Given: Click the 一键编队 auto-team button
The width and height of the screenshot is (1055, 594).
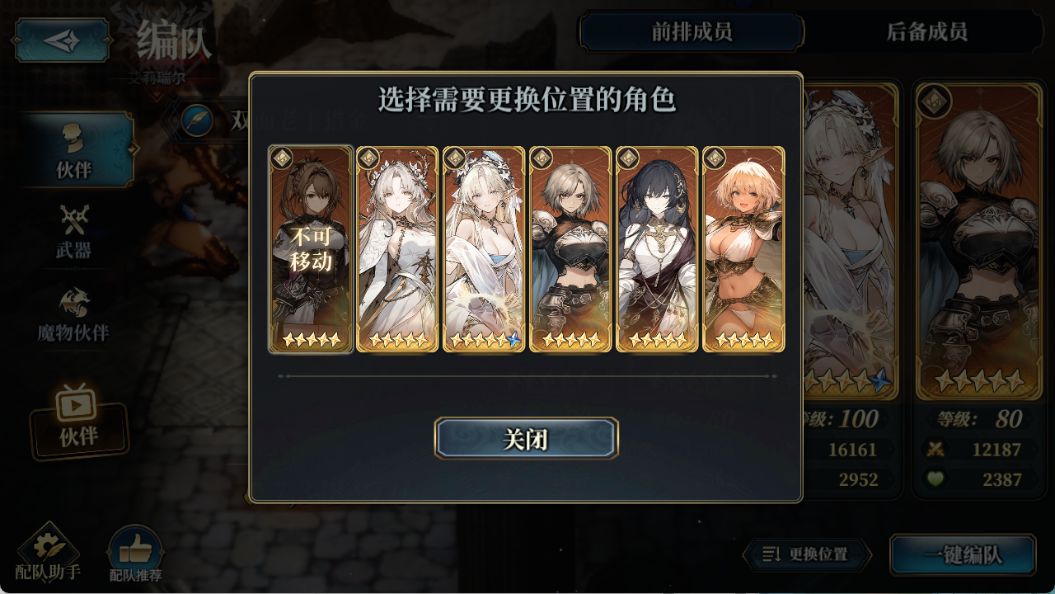Looking at the screenshot, I should click(x=963, y=555).
